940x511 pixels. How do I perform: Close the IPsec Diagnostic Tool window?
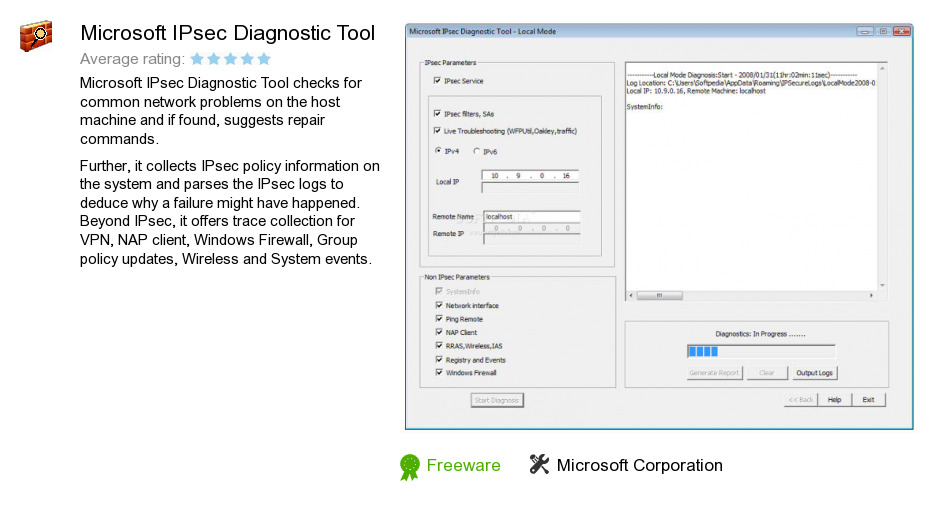902,31
